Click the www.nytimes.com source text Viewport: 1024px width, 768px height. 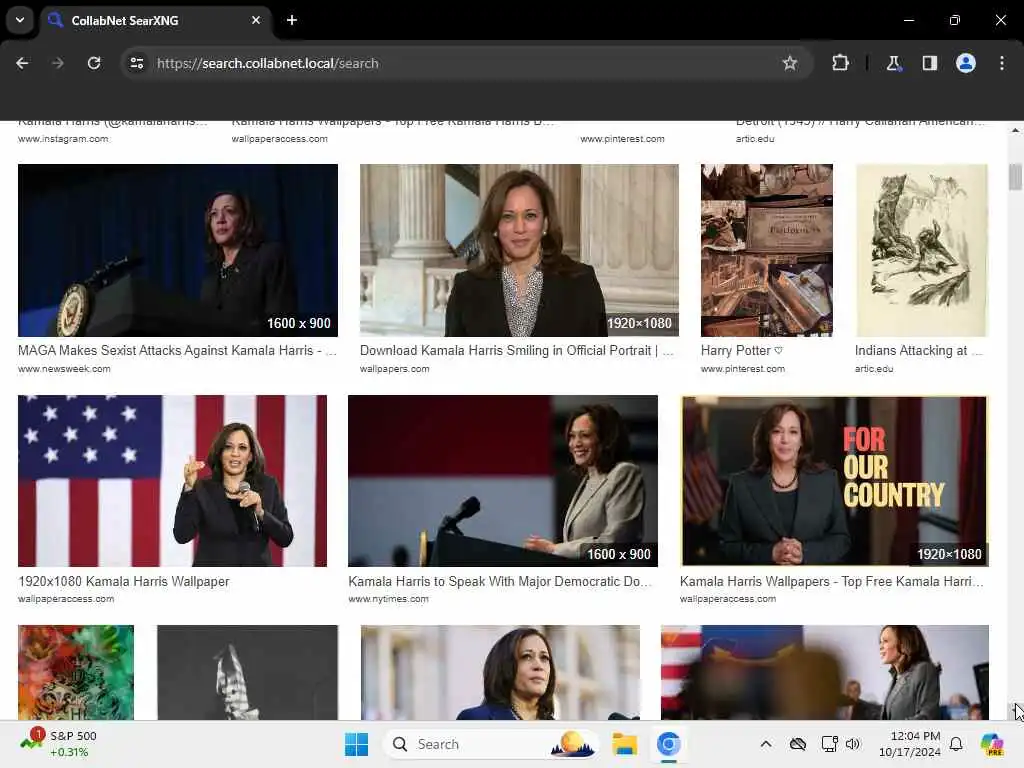click(x=389, y=599)
